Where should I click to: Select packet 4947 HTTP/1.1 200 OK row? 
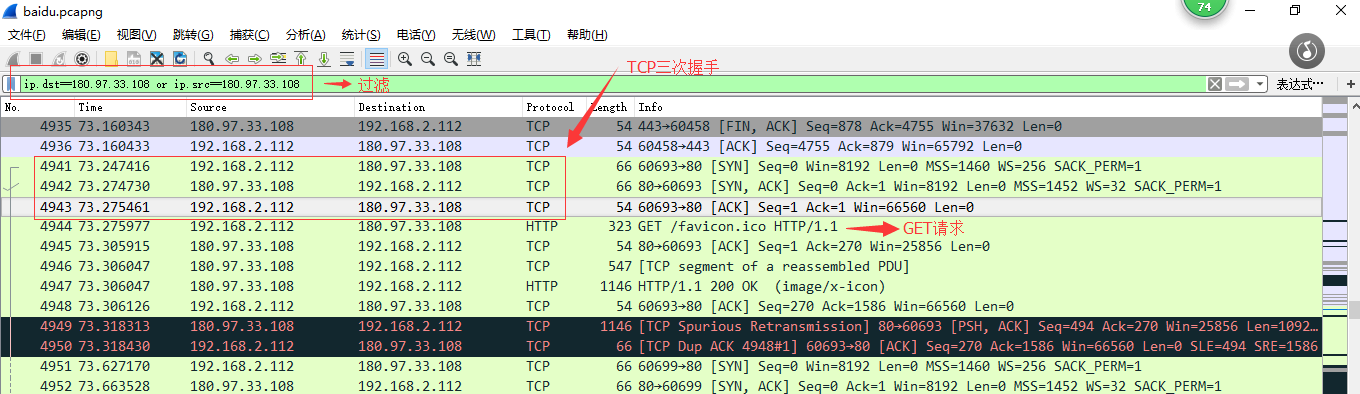tap(660, 287)
